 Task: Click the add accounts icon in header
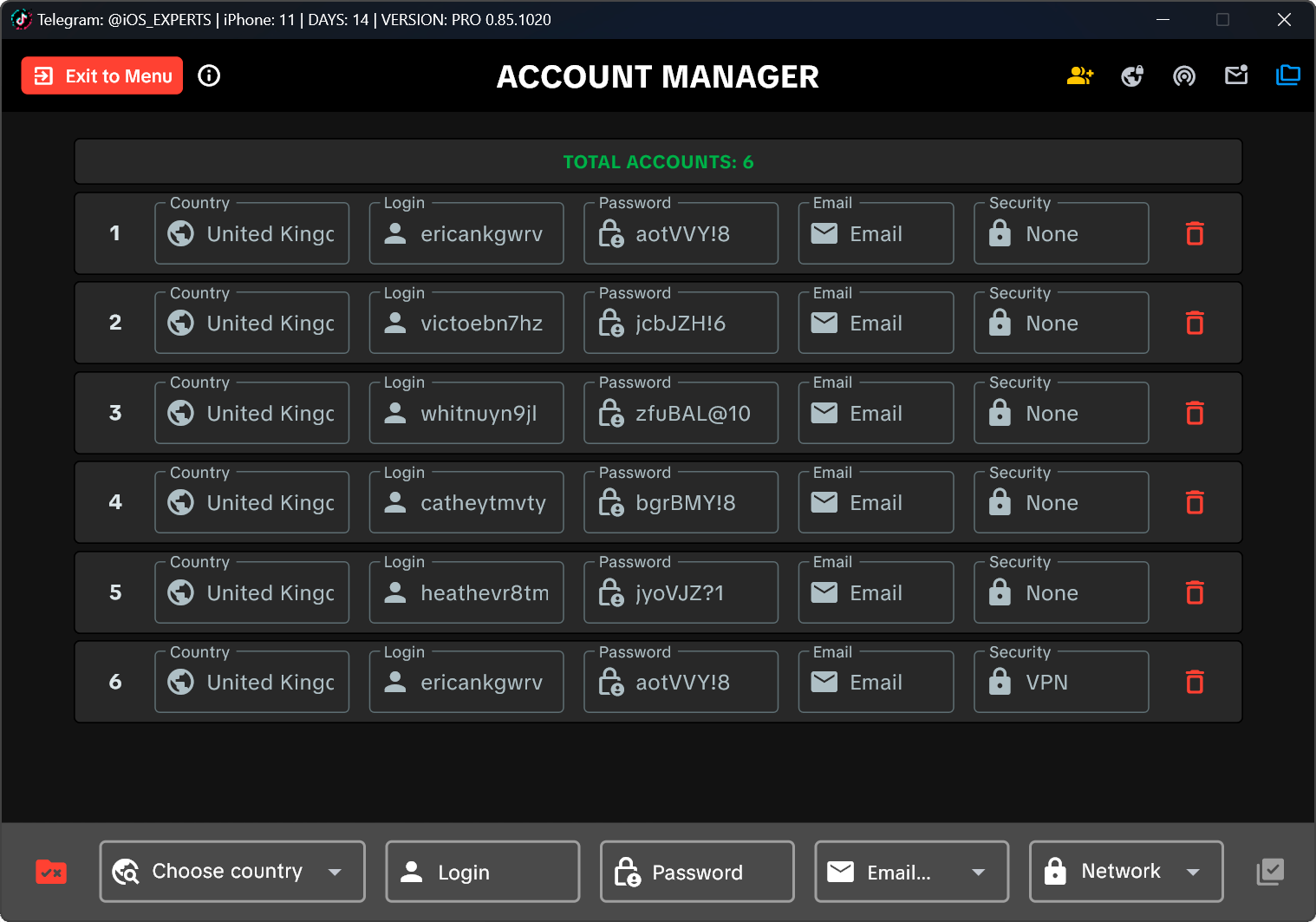tap(1079, 76)
